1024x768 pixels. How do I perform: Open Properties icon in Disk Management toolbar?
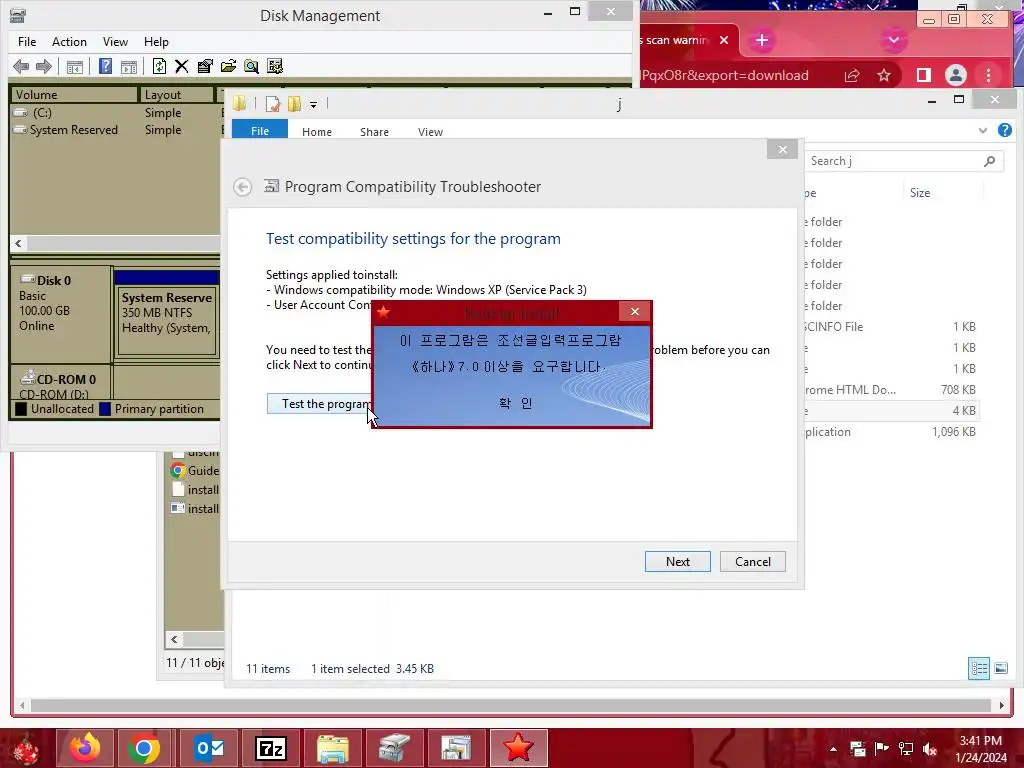[205, 66]
